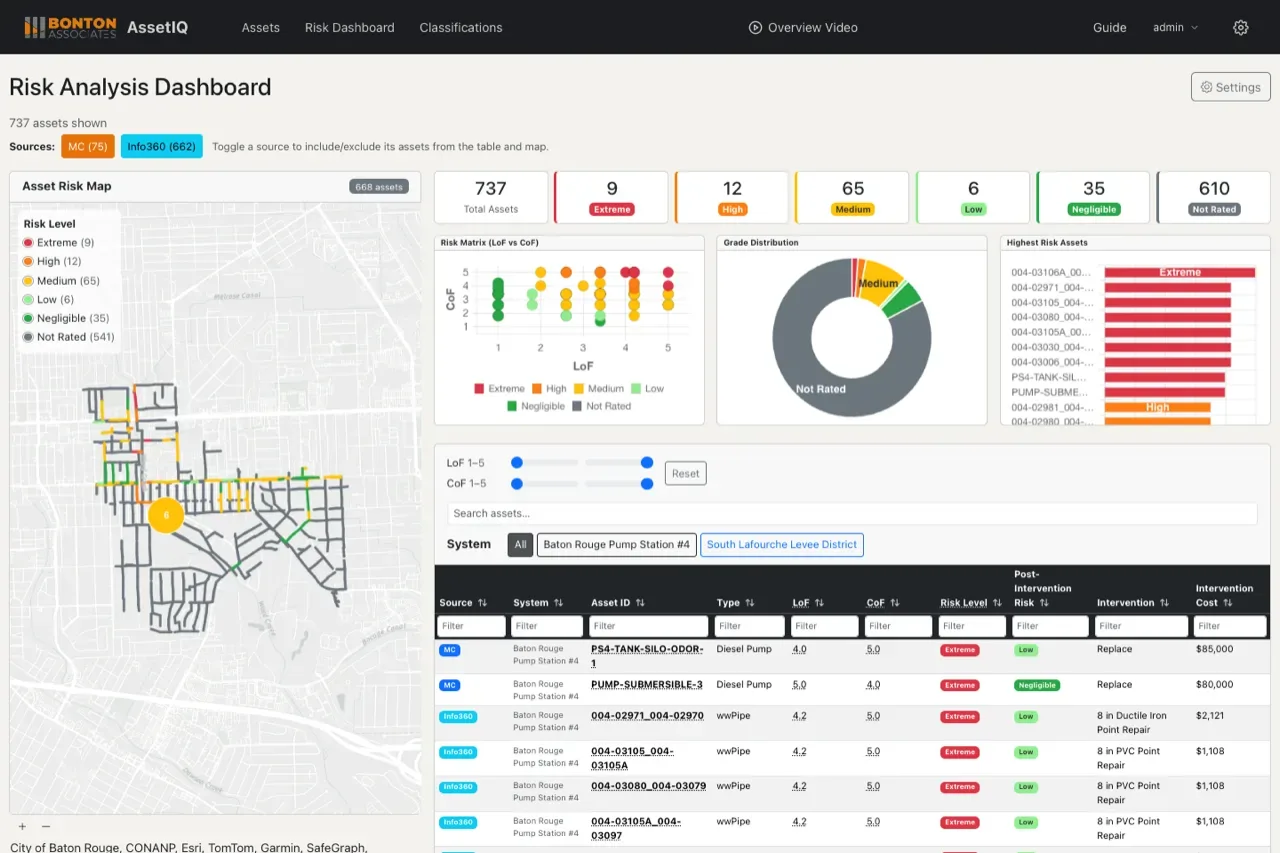Play the Overview Video

point(803,28)
